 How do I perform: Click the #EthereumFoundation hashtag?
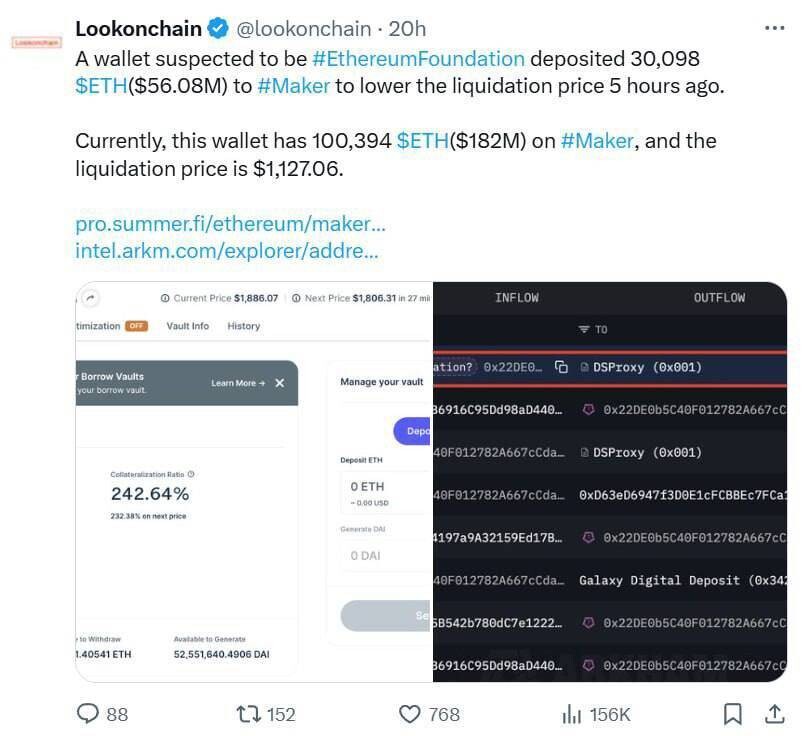coord(418,58)
